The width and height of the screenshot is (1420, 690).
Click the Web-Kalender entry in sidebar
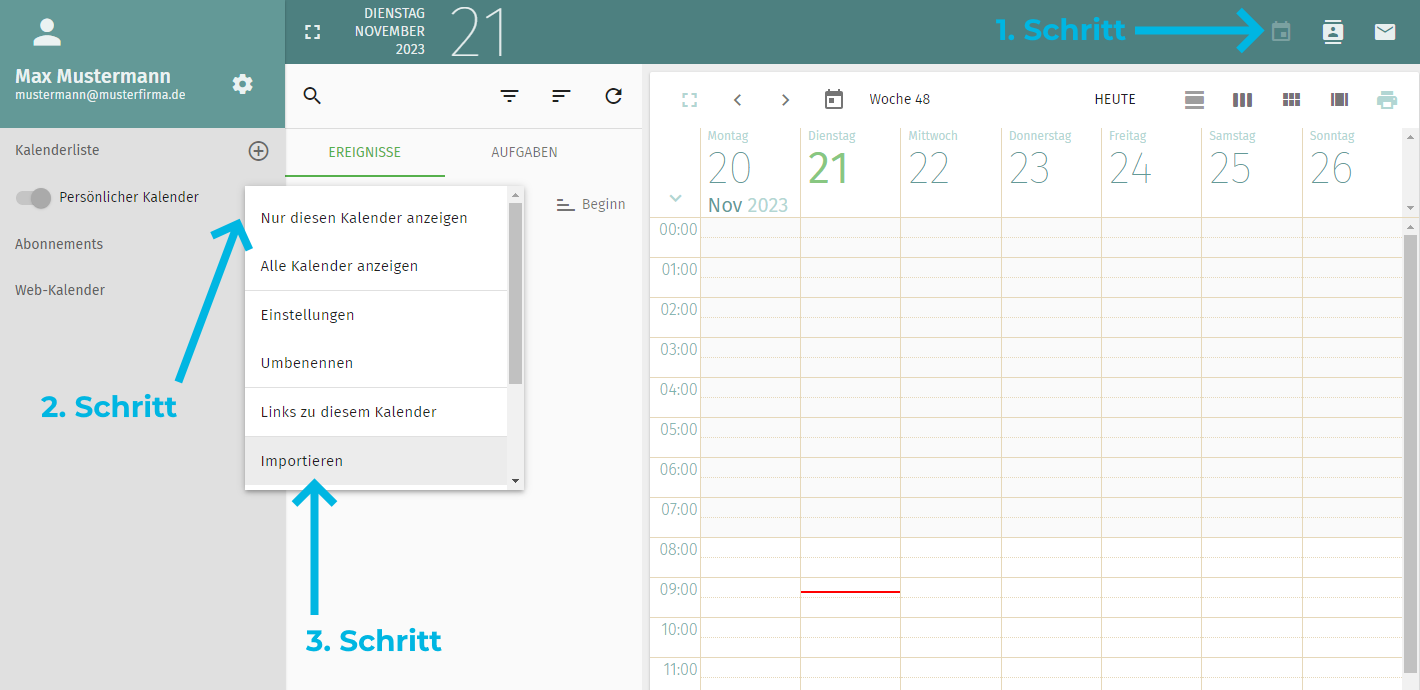[60, 290]
